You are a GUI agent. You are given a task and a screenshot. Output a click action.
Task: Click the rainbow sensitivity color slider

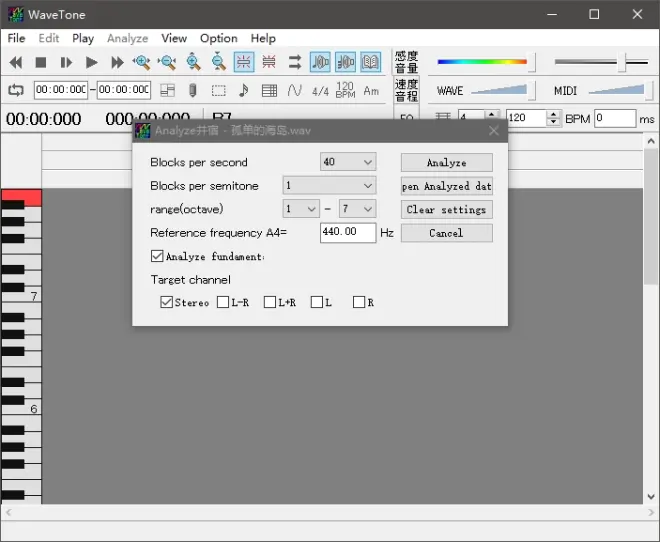coord(486,62)
